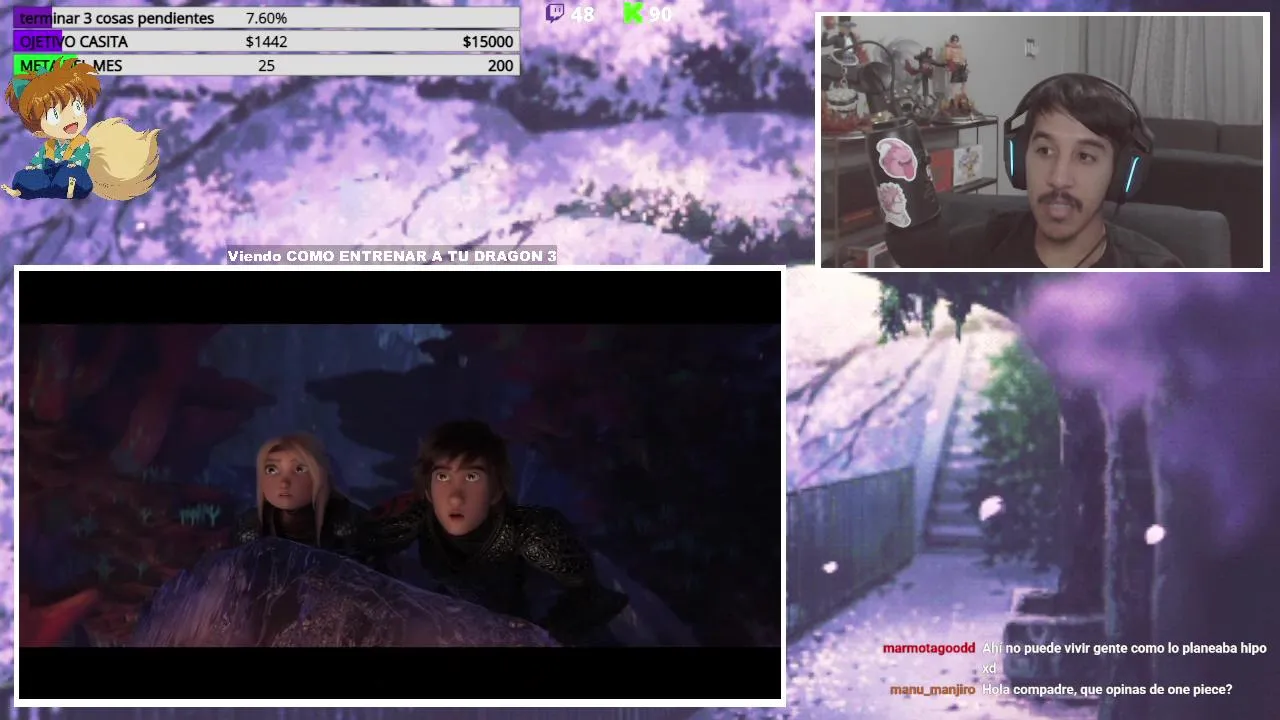Click chat message 'Hola compadre, que opinas de one piece?'
The height and width of the screenshot is (720, 1280).
1107,689
